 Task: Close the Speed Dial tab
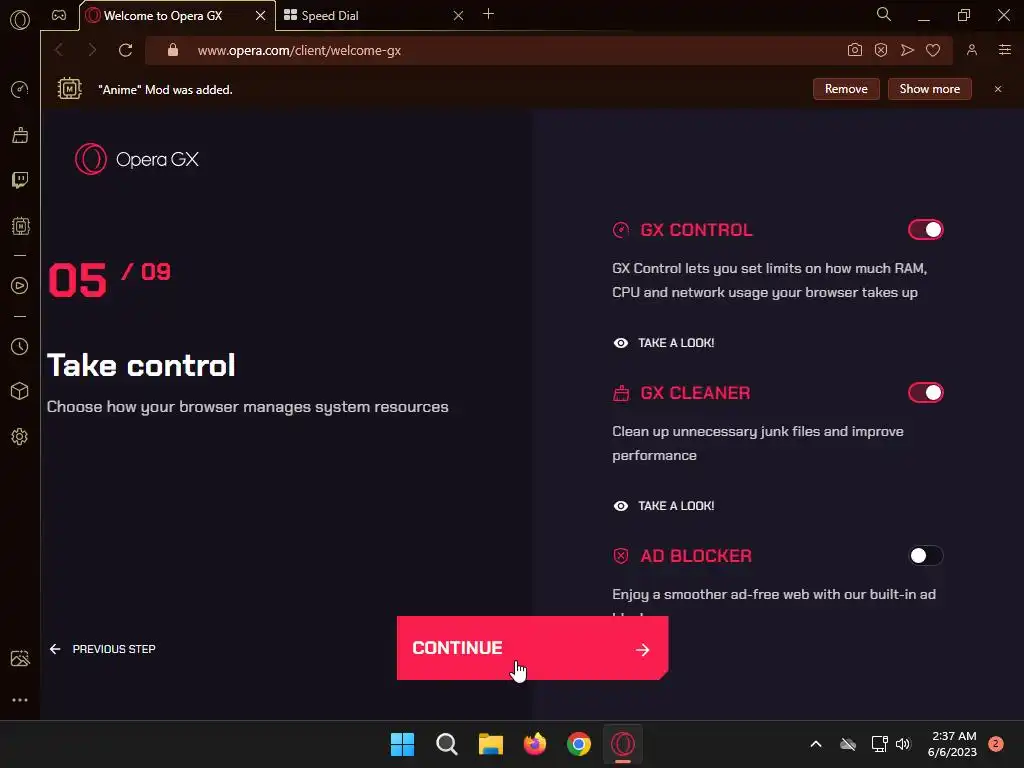(x=458, y=16)
